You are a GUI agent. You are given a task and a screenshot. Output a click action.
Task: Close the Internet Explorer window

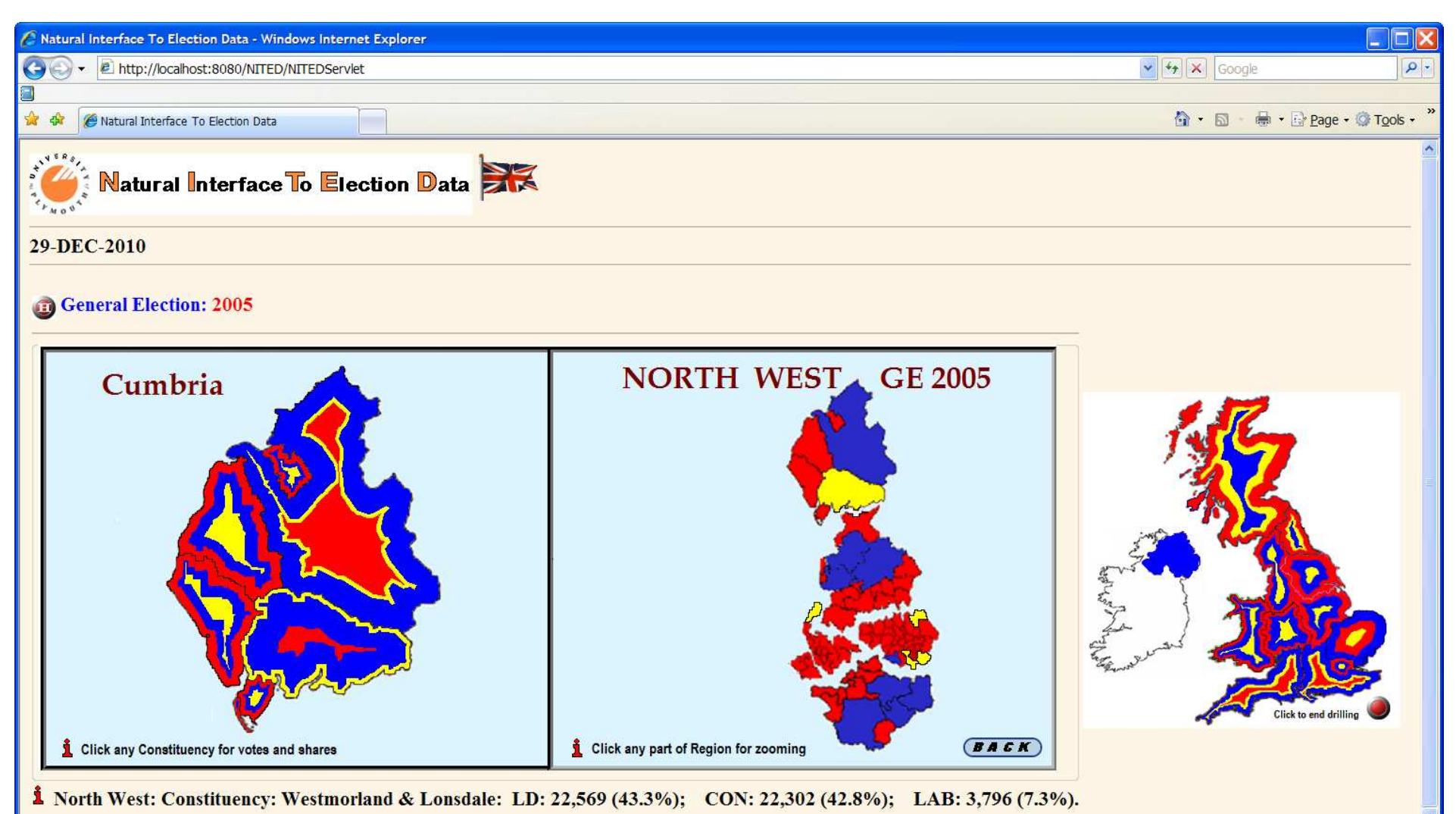tap(1426, 39)
